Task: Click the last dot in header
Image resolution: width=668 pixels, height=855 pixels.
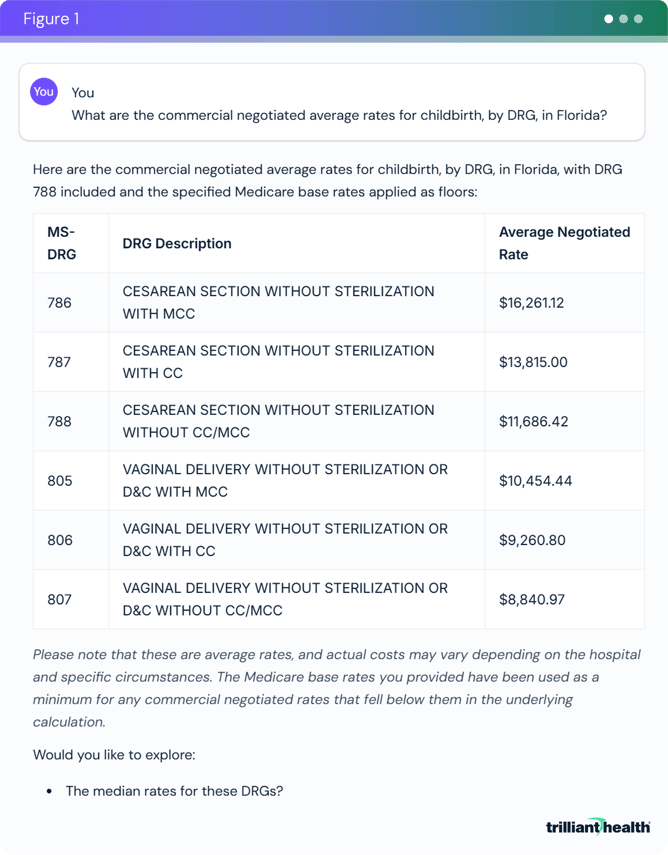Action: coord(638,19)
